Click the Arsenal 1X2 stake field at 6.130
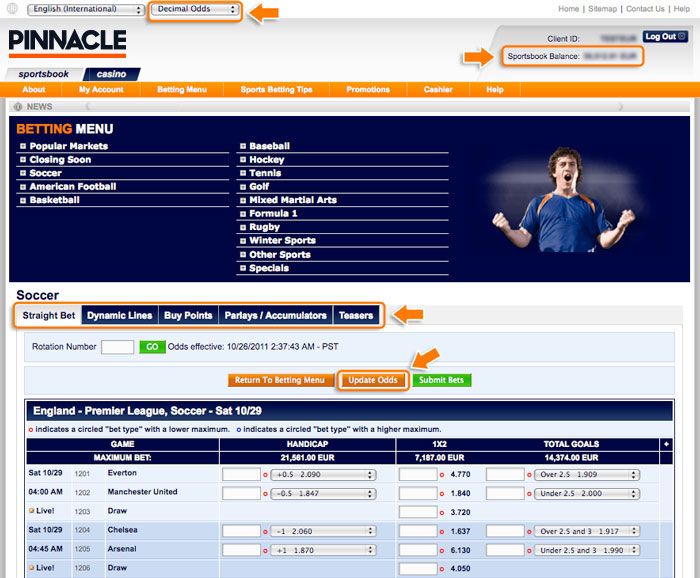 418,550
